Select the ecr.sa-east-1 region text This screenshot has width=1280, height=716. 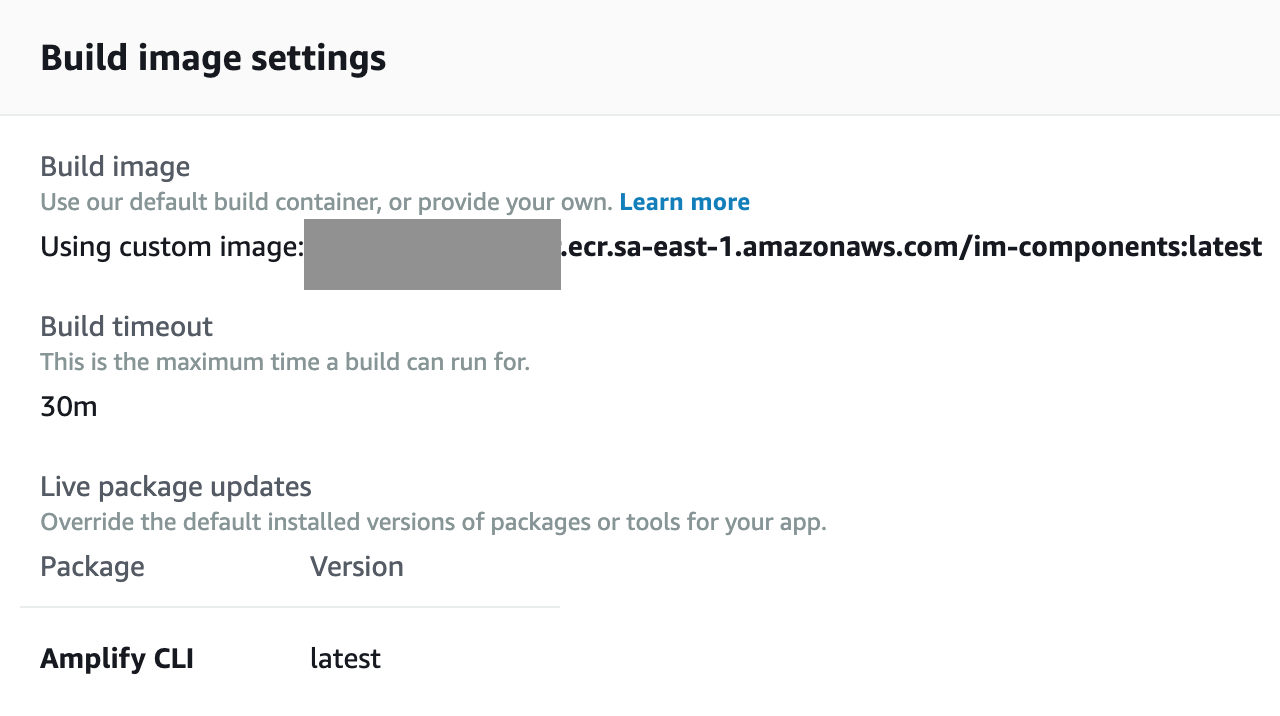[x=650, y=246]
